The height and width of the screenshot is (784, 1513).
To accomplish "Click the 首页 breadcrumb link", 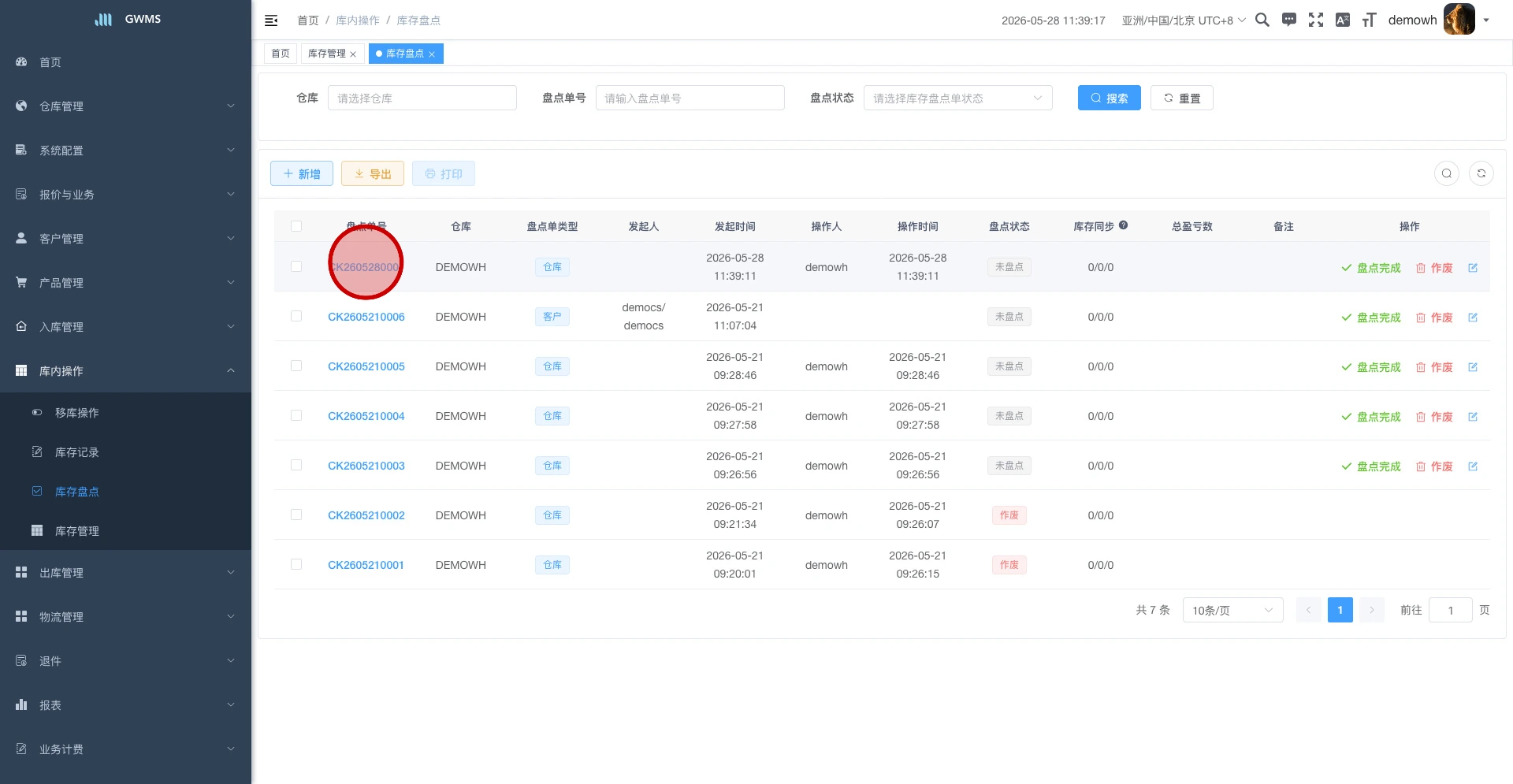I will pyautogui.click(x=308, y=20).
